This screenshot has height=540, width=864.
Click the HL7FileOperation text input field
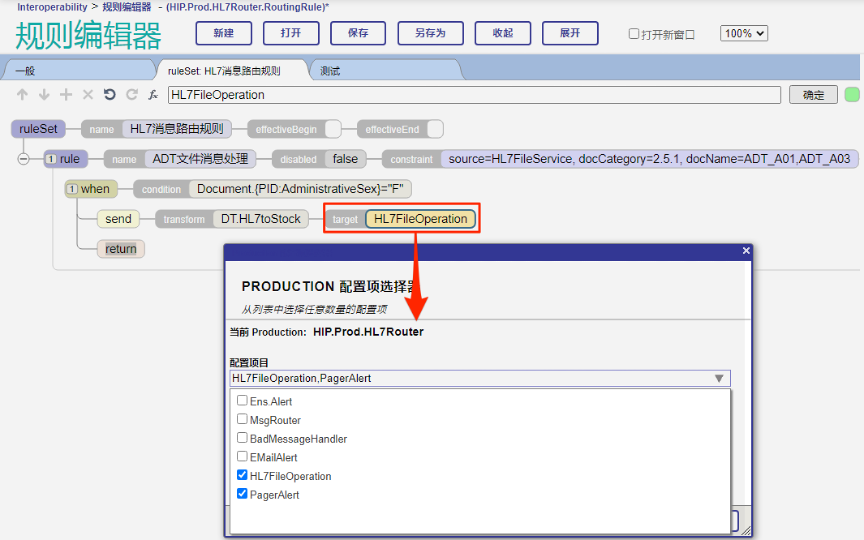pos(473,95)
